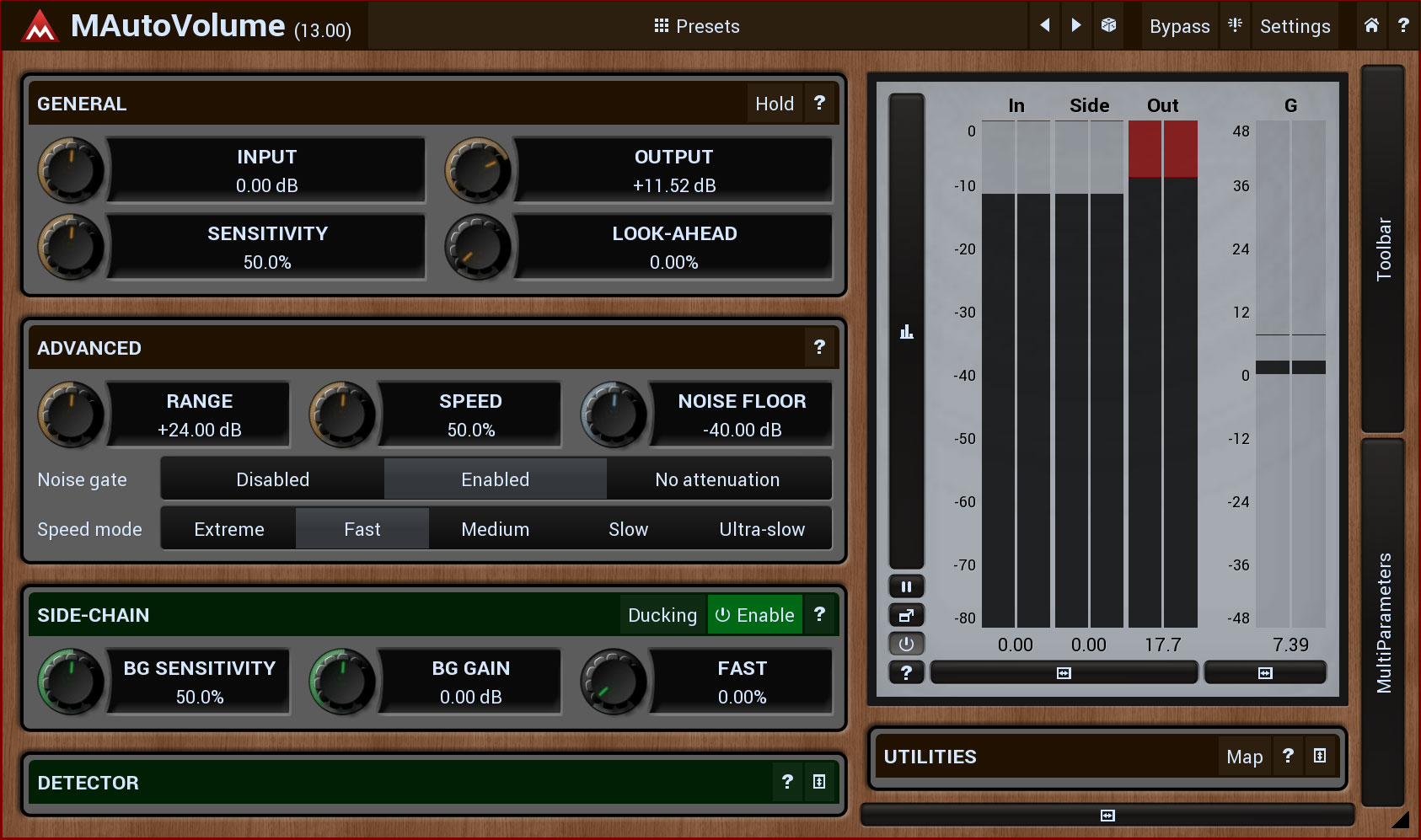Open the Settings window
1421x840 pixels.
pos(1295,26)
